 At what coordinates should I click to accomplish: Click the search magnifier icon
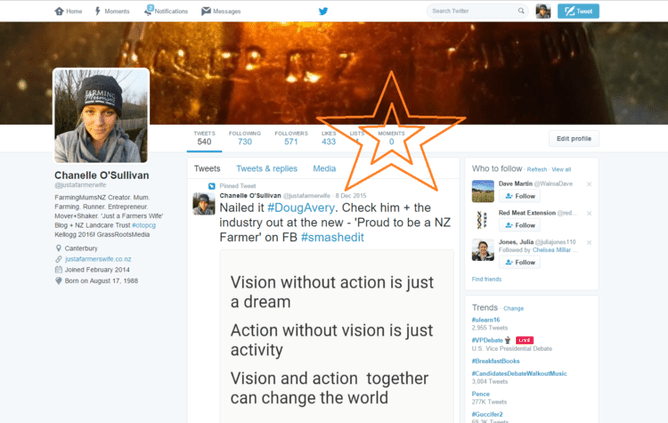[521, 11]
